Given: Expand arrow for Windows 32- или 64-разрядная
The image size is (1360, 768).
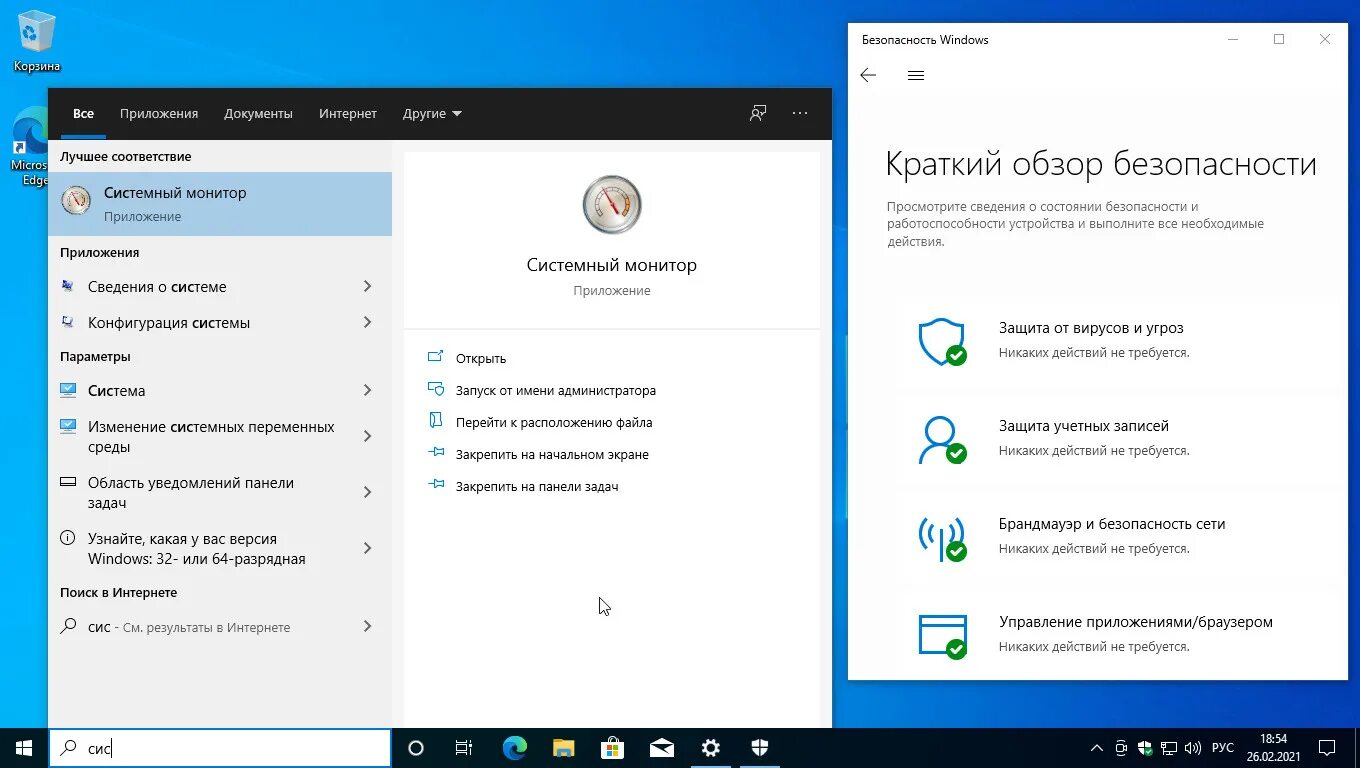Looking at the screenshot, I should tap(367, 549).
